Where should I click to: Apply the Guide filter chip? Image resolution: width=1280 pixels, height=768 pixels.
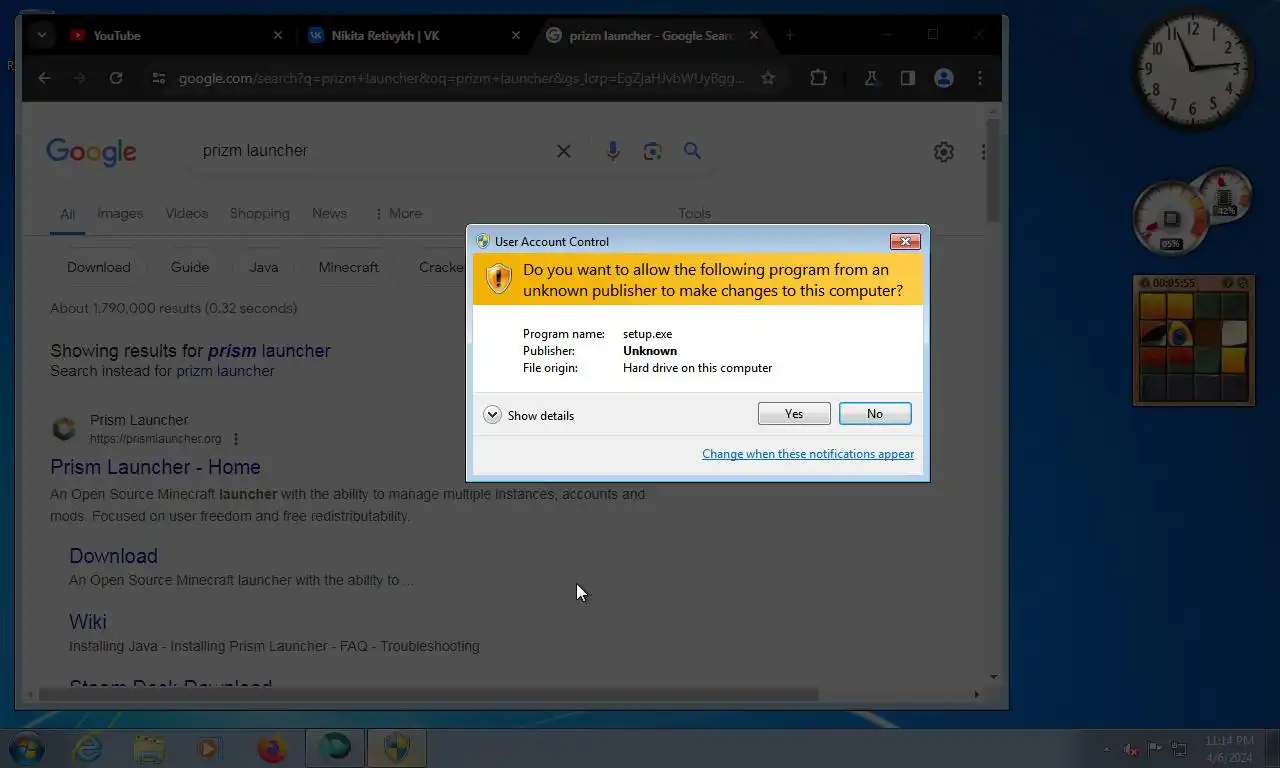click(190, 267)
